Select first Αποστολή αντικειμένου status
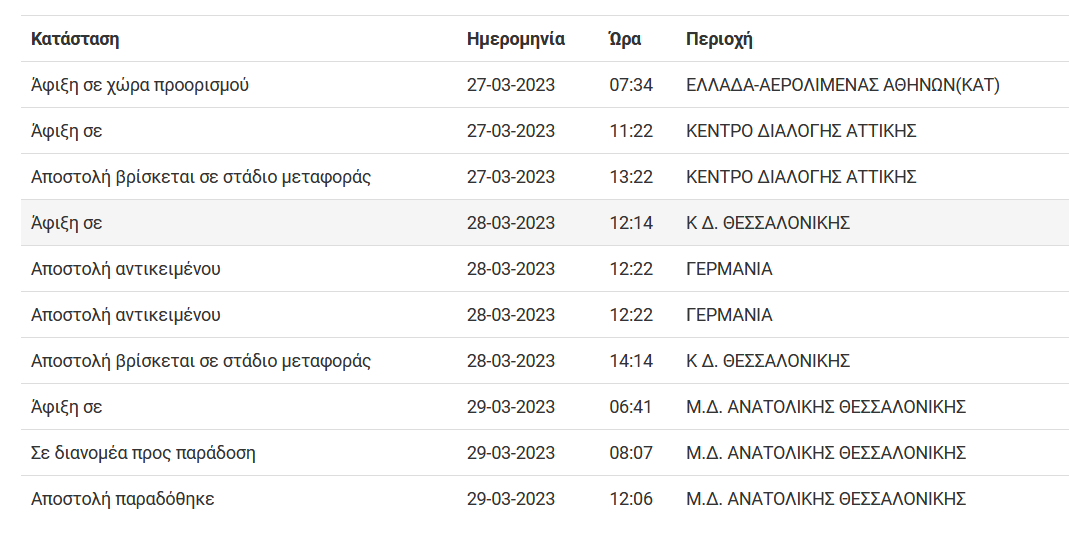The width and height of the screenshot is (1069, 537). pos(125,269)
